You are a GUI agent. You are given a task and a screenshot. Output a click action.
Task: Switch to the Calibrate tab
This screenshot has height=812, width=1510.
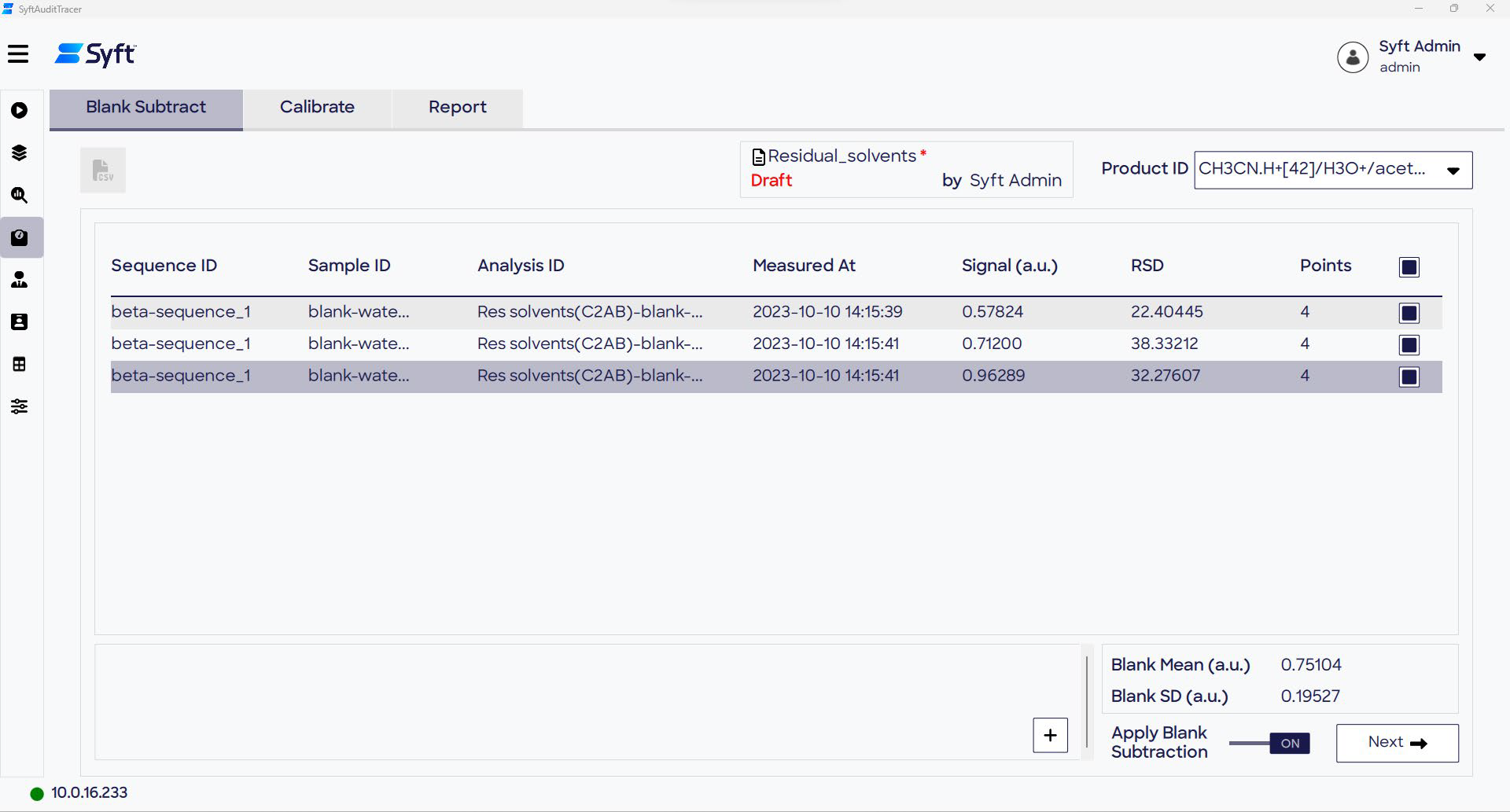[x=317, y=108]
